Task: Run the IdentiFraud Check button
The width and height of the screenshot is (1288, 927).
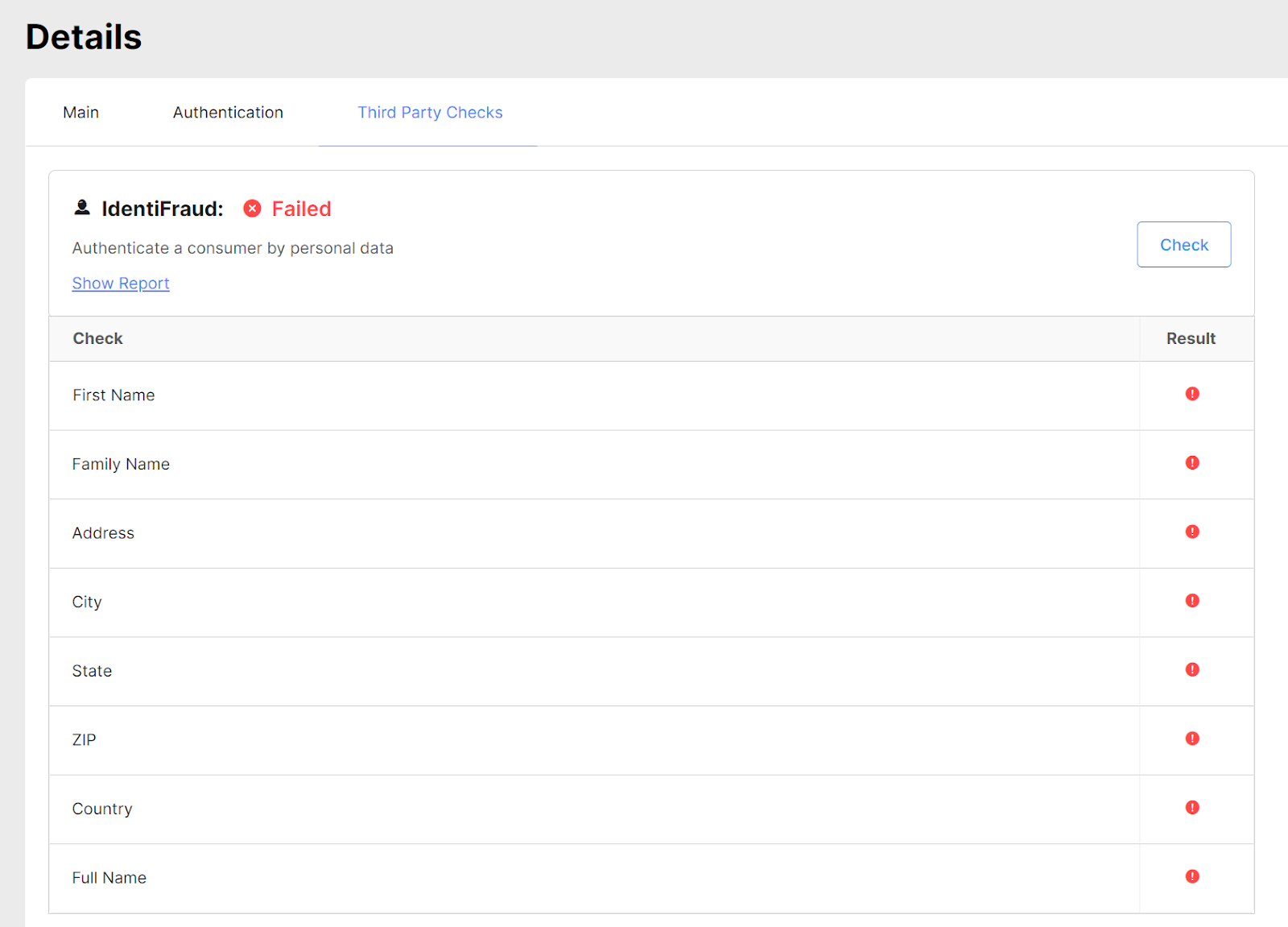Action: (1183, 245)
